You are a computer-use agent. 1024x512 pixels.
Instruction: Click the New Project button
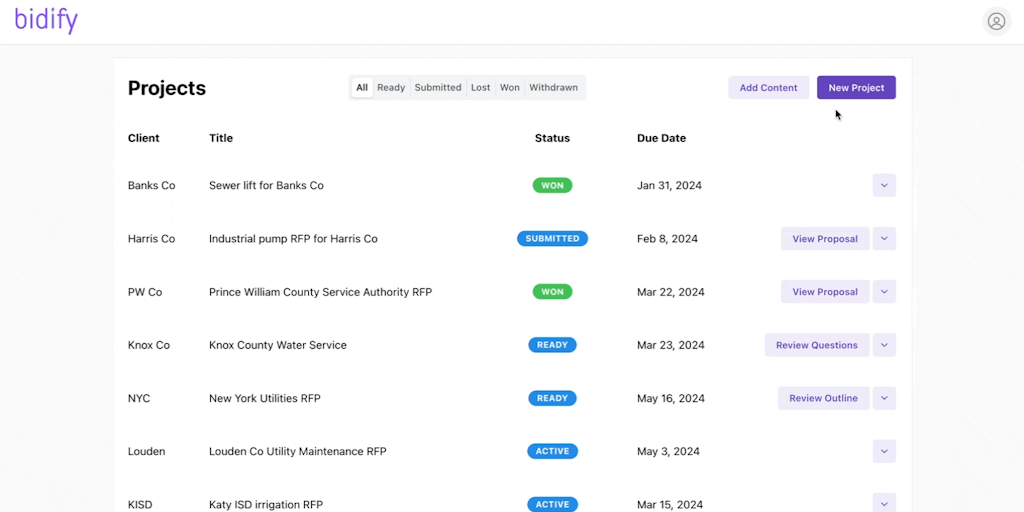pyautogui.click(x=856, y=88)
